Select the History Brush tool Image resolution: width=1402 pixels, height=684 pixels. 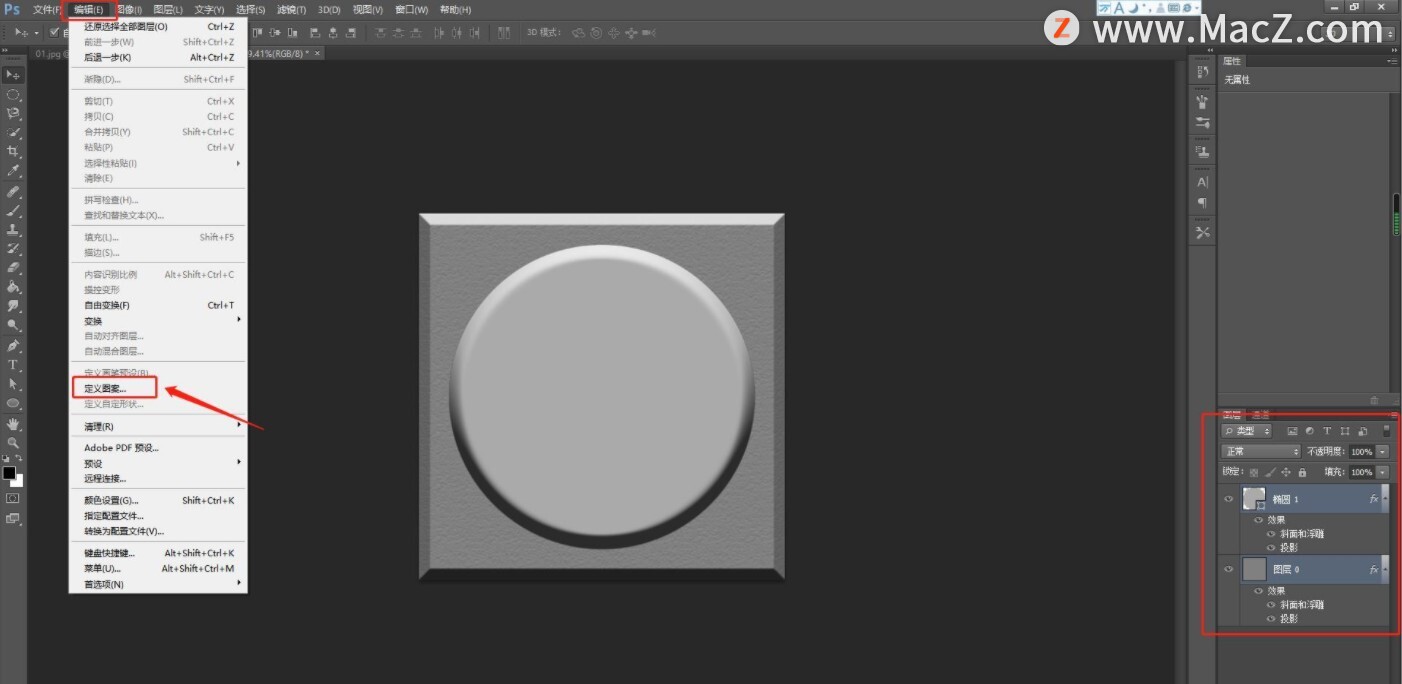(13, 248)
